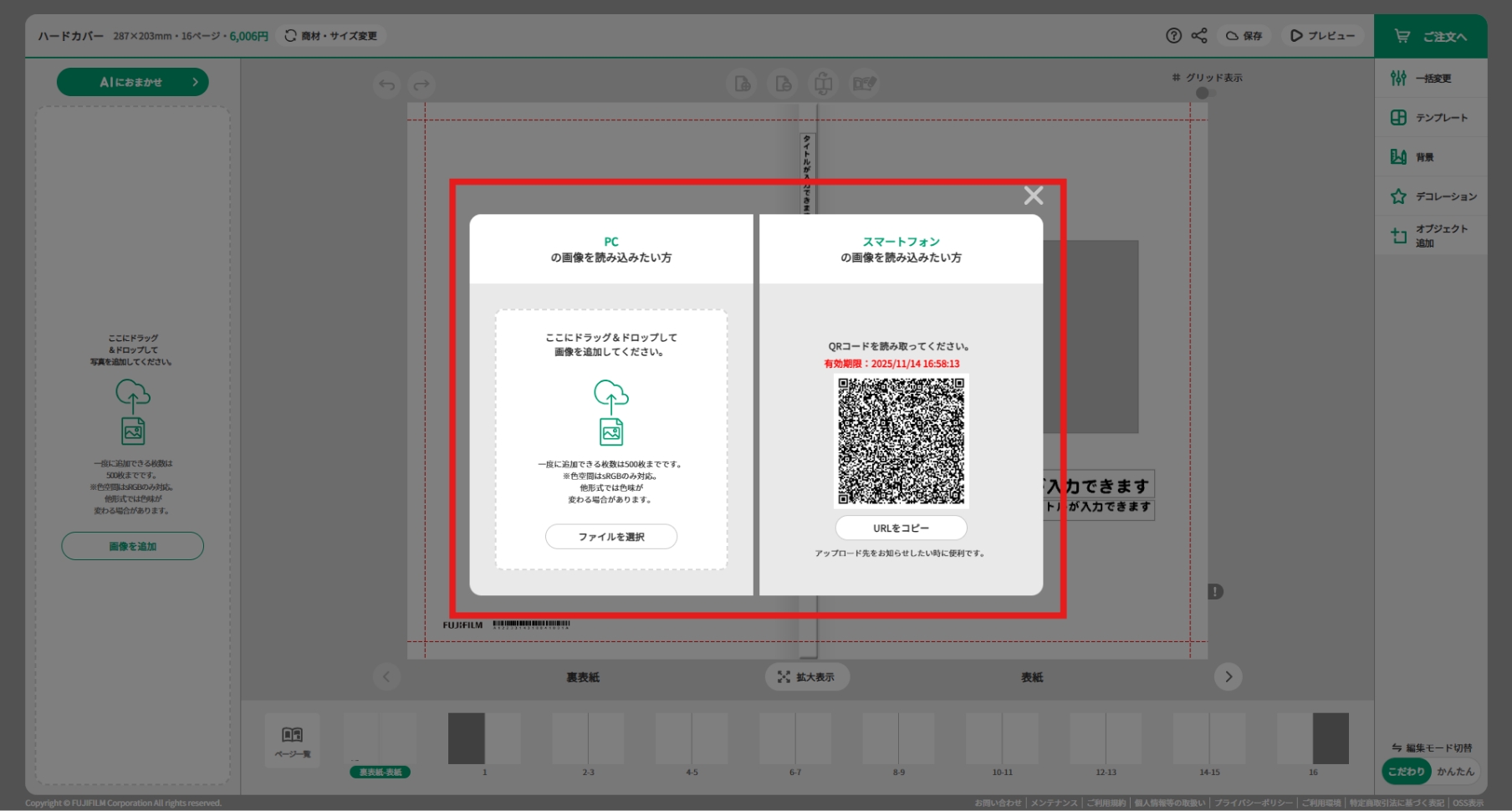Open the テンプレート panel
Screen dimensions: 1512x811
coord(1430,118)
